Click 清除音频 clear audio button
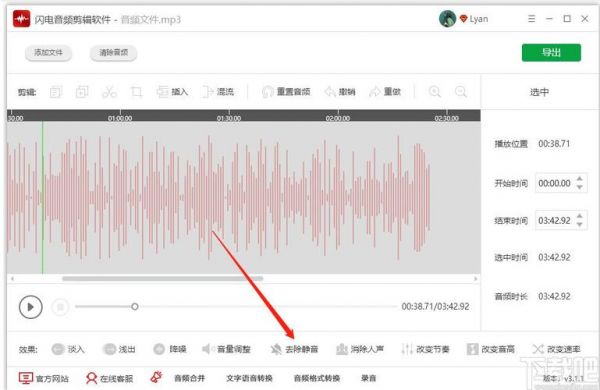This screenshot has height=390, width=600. coord(114,52)
